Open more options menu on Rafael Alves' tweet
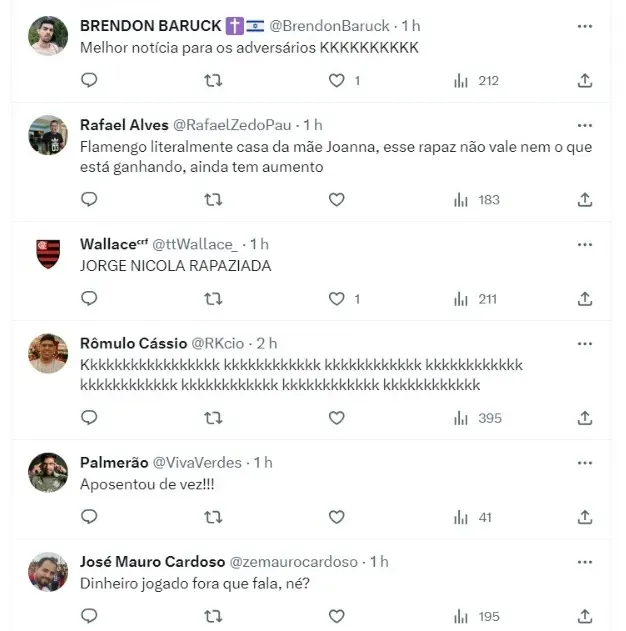This screenshot has height=631, width=626. click(x=585, y=125)
